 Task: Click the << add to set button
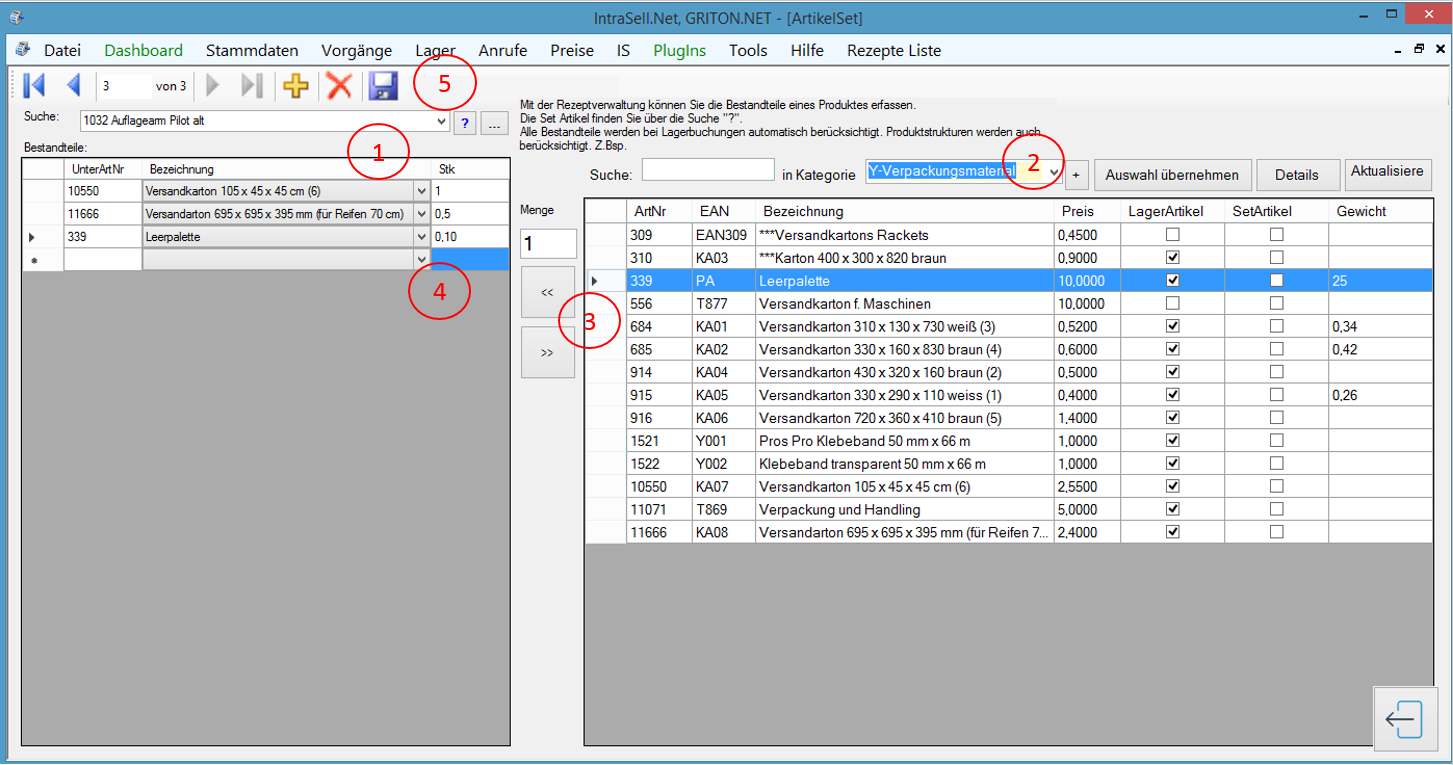click(x=547, y=292)
